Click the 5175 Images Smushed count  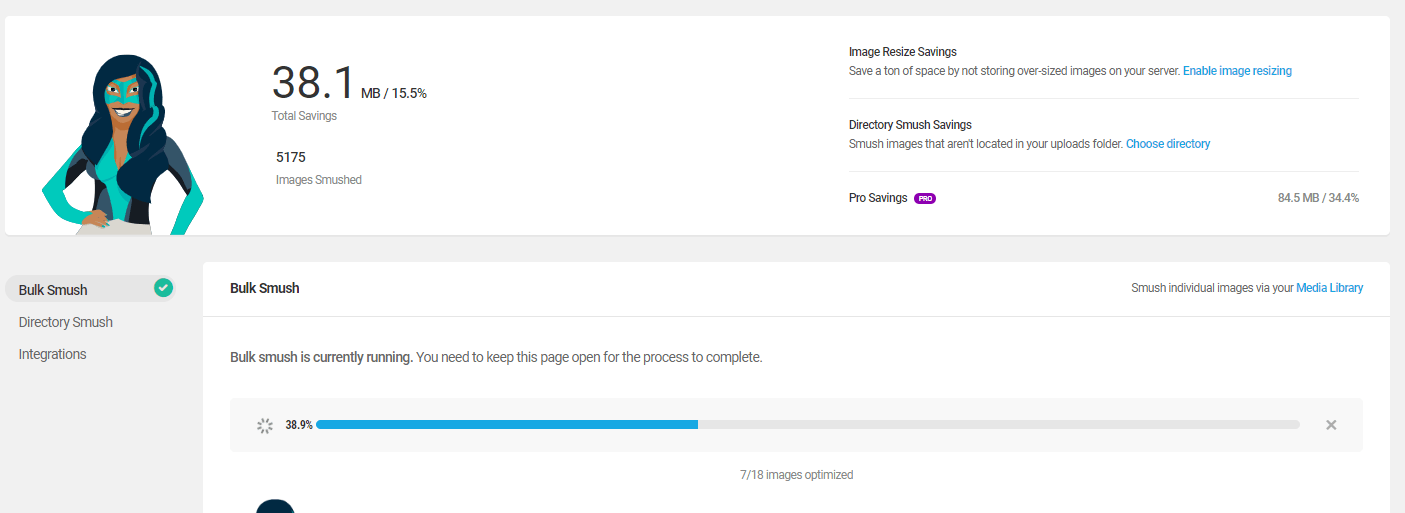tap(291, 157)
